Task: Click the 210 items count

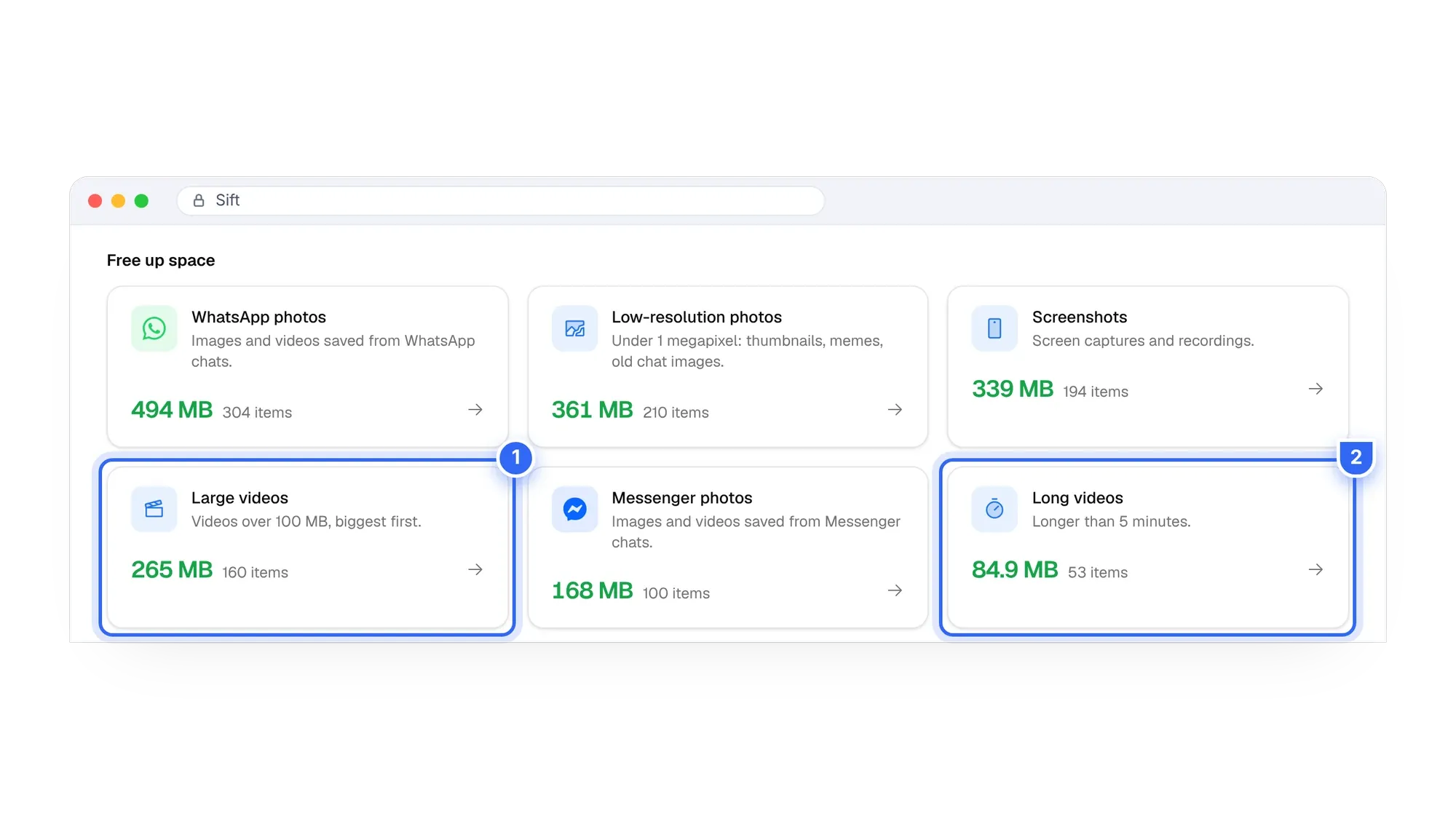Action: [x=676, y=413]
